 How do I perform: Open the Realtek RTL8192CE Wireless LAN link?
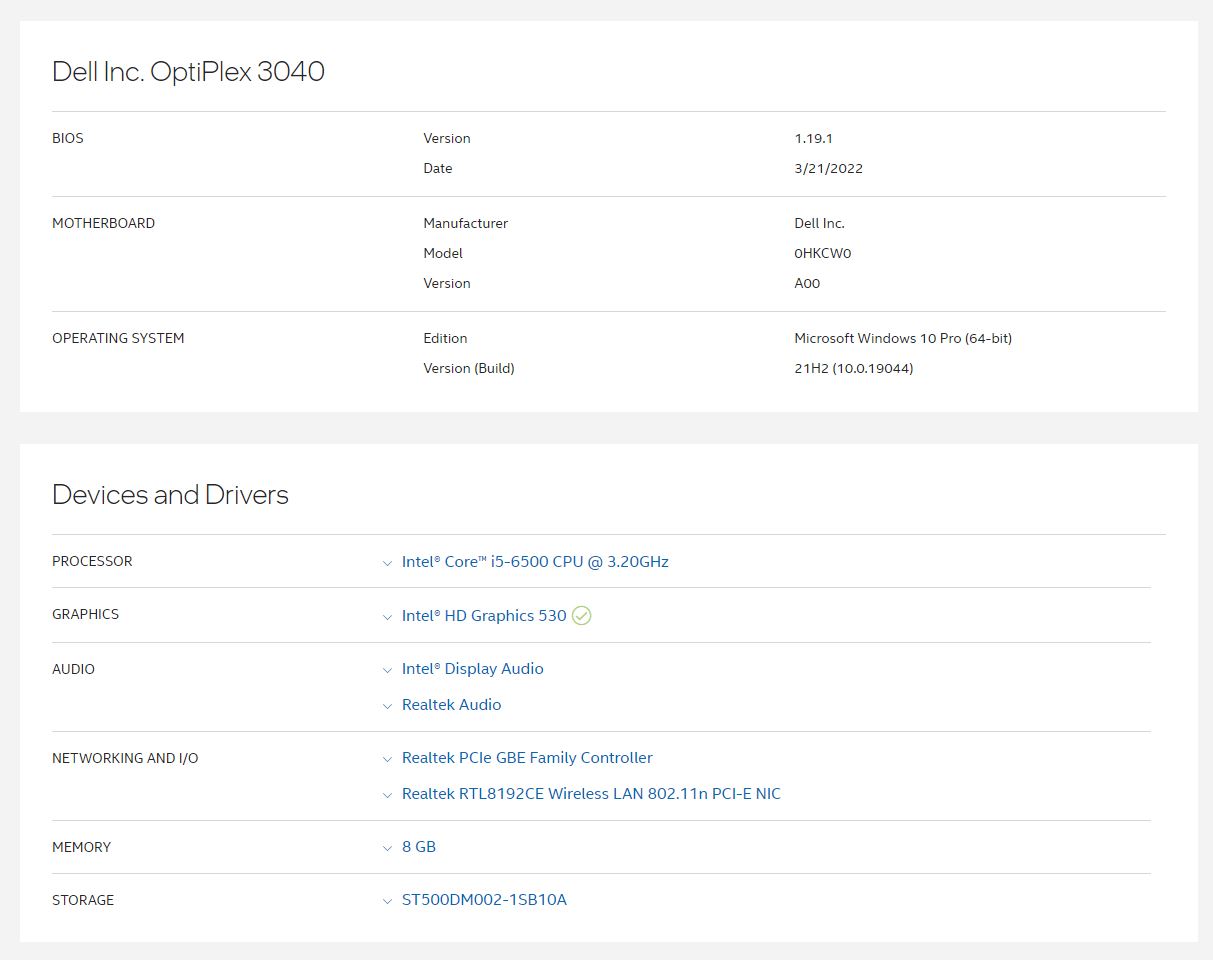tap(591, 794)
